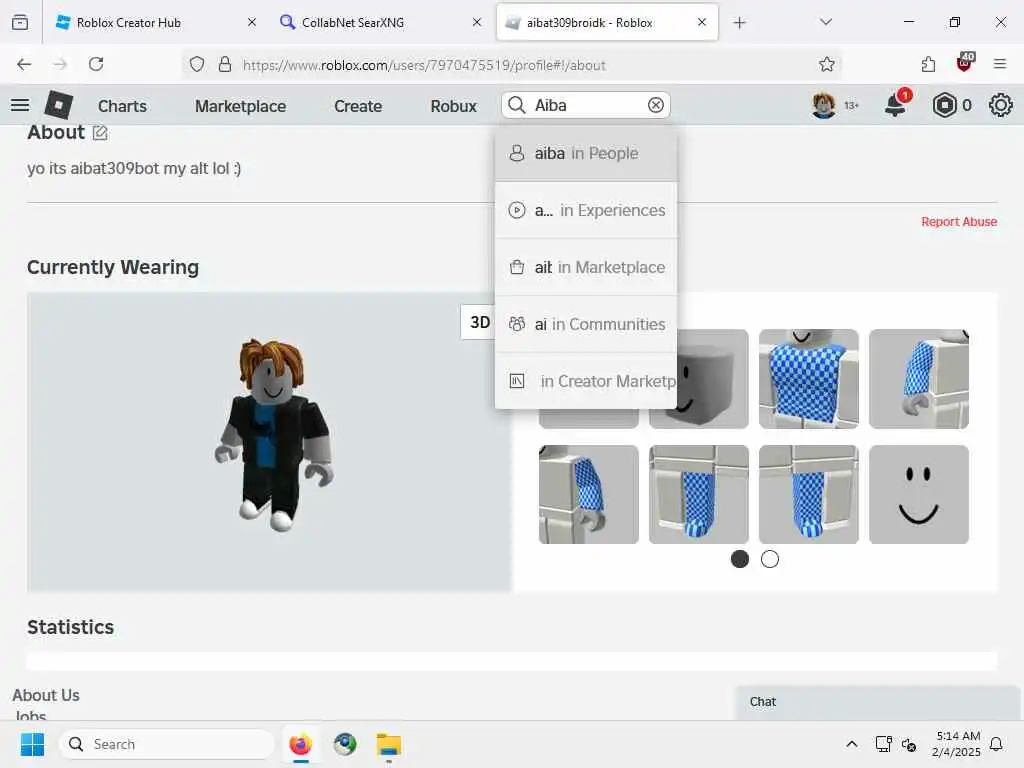This screenshot has height=768, width=1024.
Task: Launch Firefox from the taskbar
Action: 300,744
